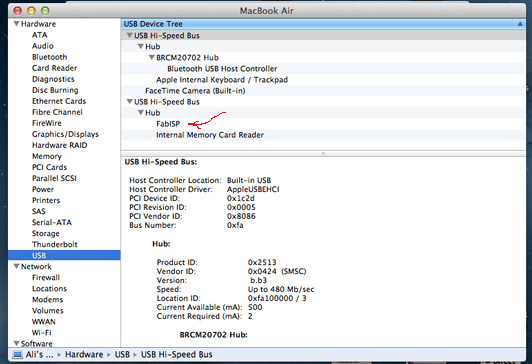Minimize the window with yellow button
This screenshot has height=364, width=532.
tap(31, 11)
